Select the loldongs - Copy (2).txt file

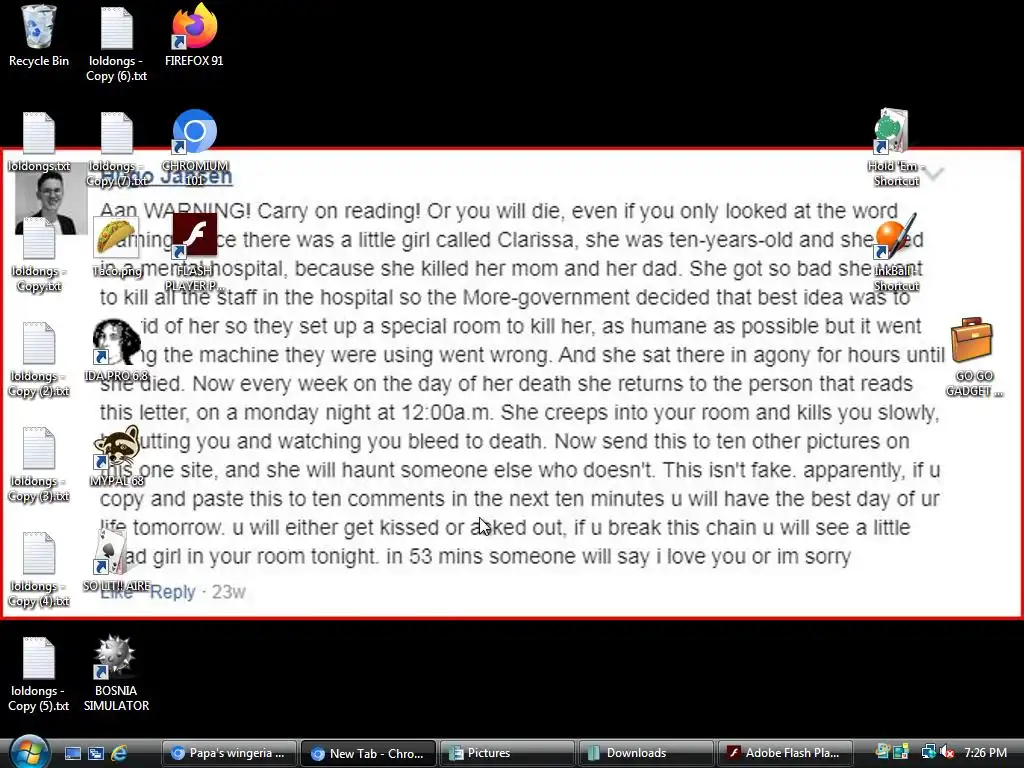click(x=39, y=359)
